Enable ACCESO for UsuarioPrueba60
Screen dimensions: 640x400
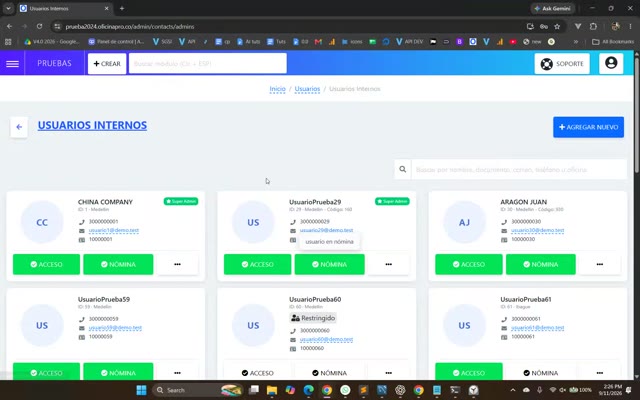pyautogui.click(x=258, y=372)
